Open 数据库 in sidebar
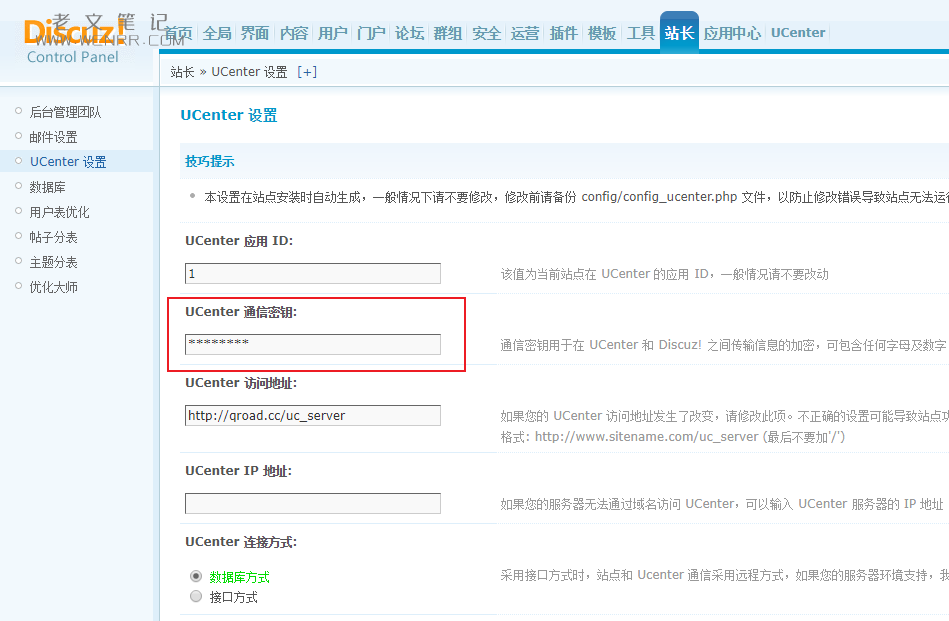The height and width of the screenshot is (621, 949). coord(47,187)
